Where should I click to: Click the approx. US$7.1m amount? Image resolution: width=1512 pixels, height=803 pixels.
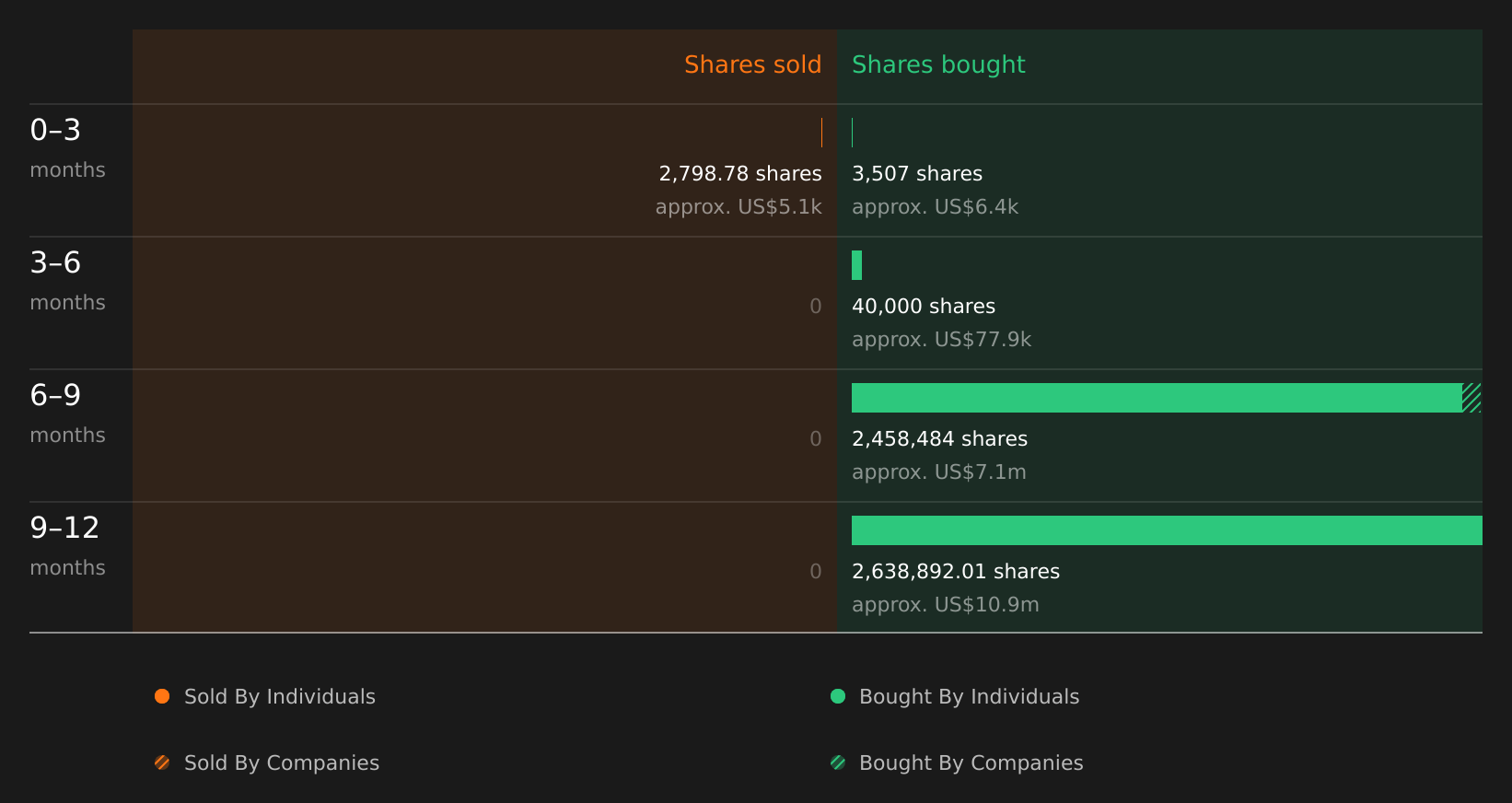pos(938,472)
